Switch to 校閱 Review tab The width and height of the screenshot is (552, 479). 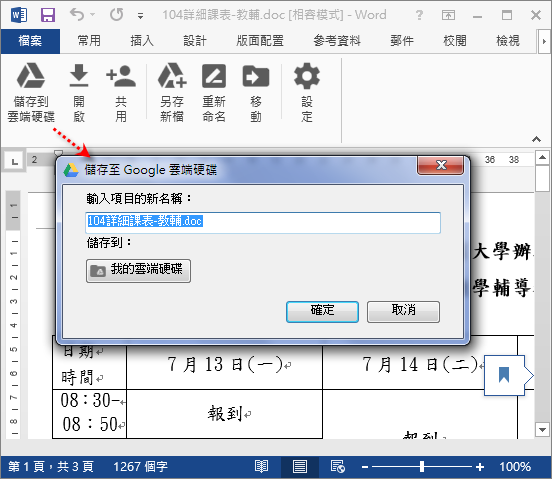click(454, 41)
